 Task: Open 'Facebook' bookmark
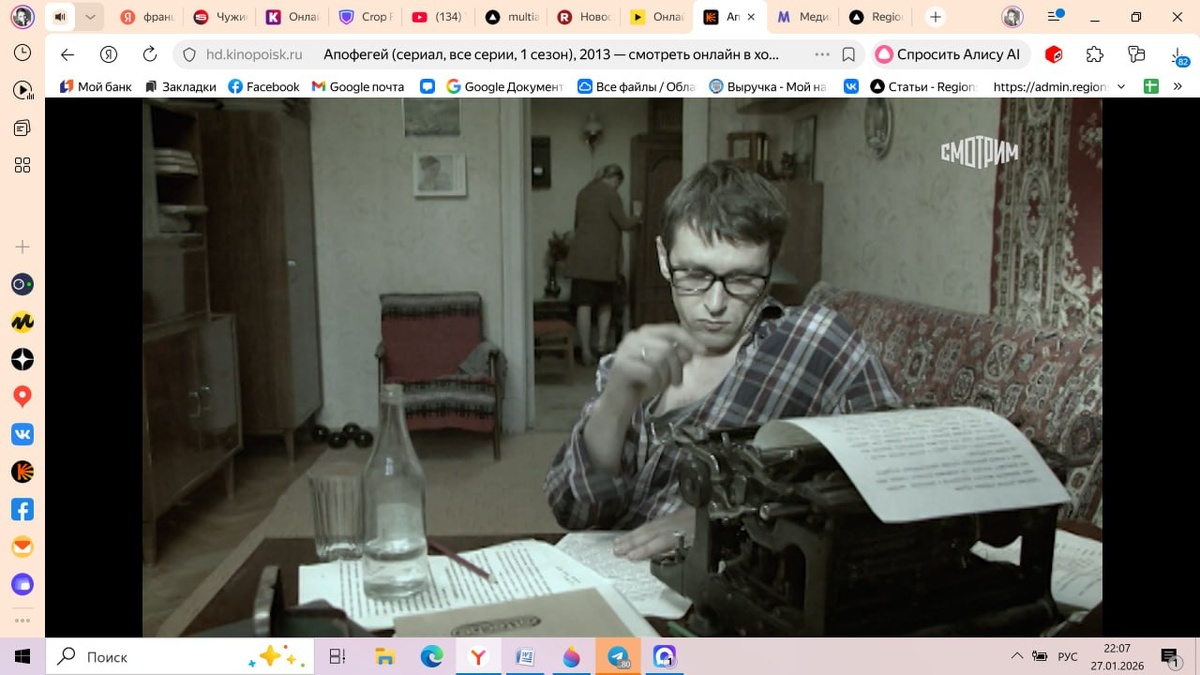[264, 87]
